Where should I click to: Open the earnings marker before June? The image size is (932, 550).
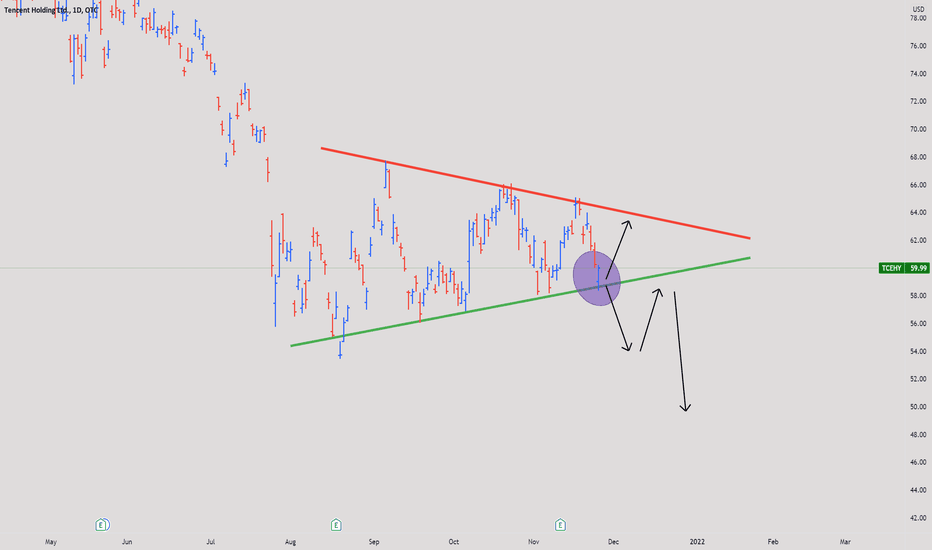click(102, 525)
